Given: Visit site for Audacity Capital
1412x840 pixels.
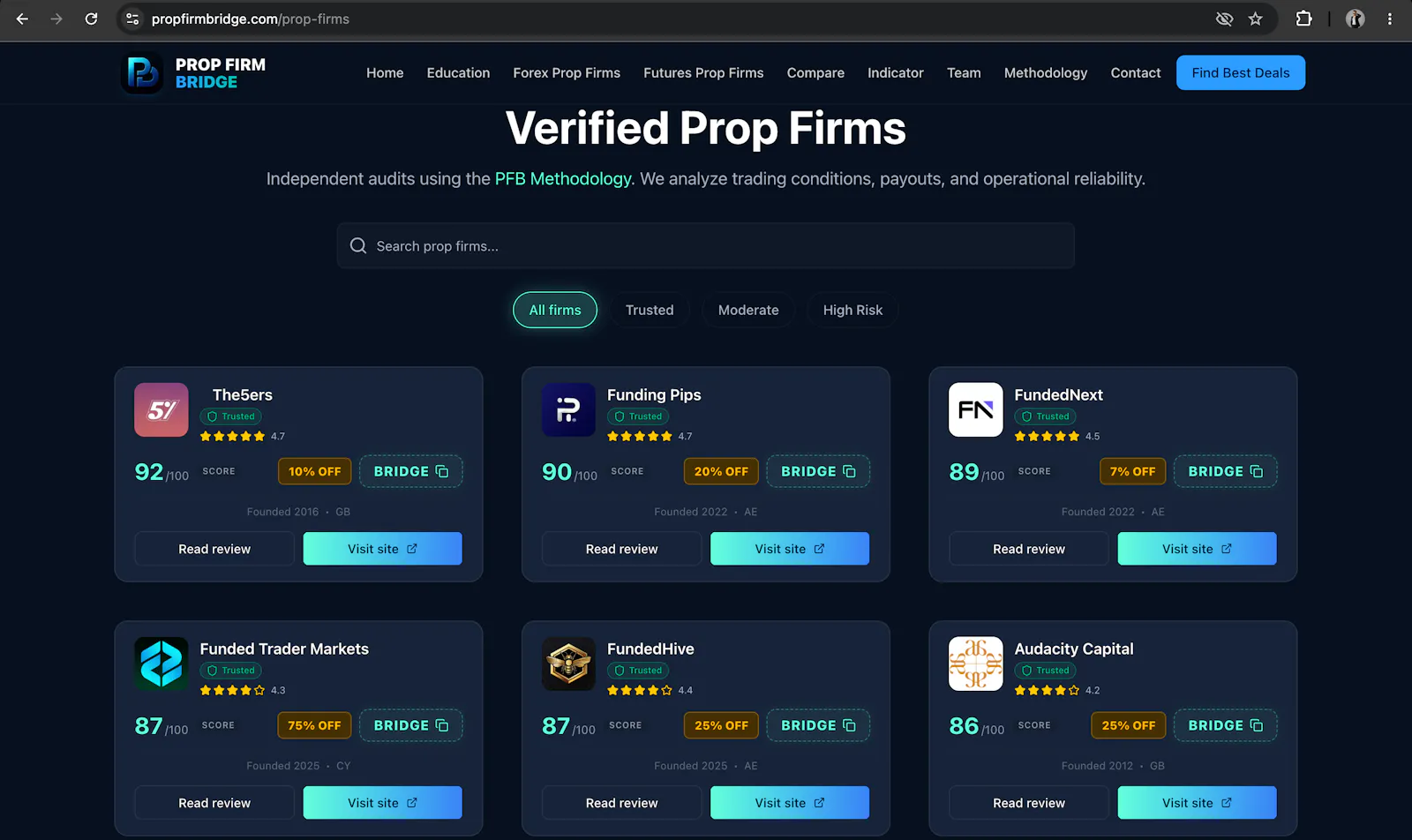Looking at the screenshot, I should (x=1198, y=803).
